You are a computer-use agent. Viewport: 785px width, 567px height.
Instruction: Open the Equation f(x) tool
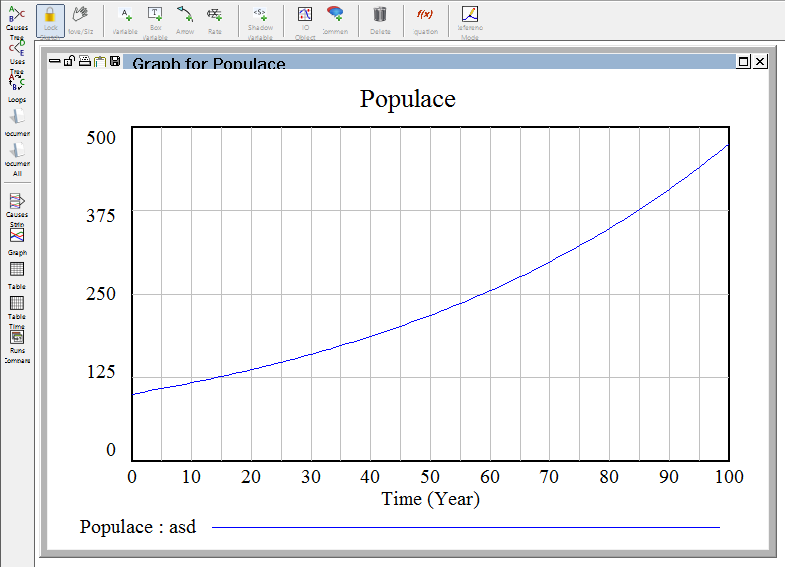[x=425, y=18]
